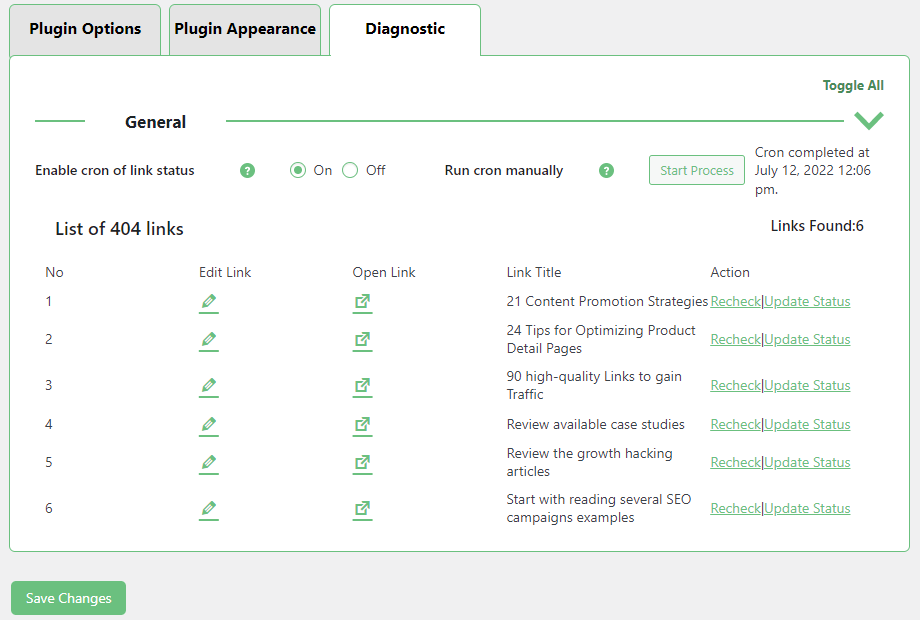Click the edit pencil icon for link 5
The width and height of the screenshot is (920, 620).
208,463
